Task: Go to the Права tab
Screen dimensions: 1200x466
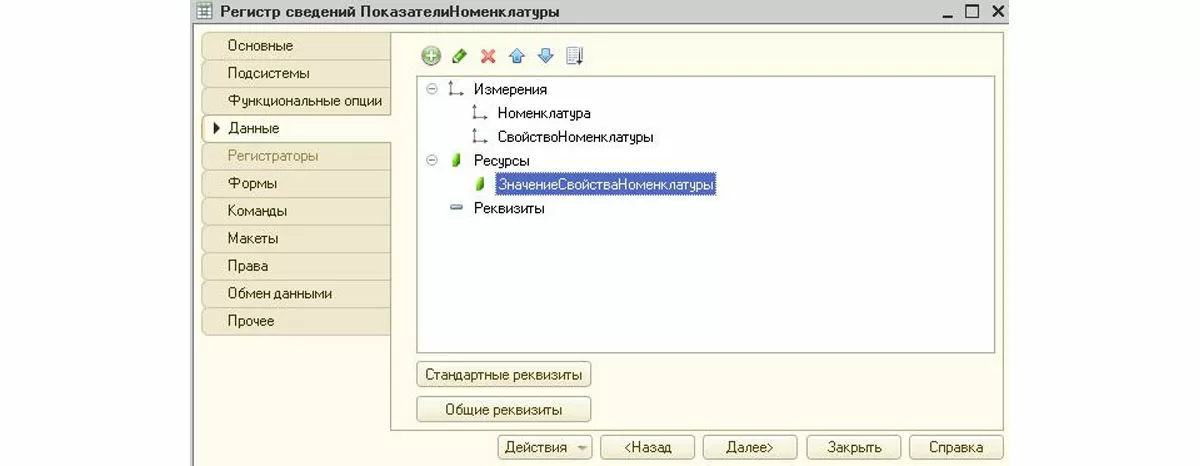Action: (248, 266)
